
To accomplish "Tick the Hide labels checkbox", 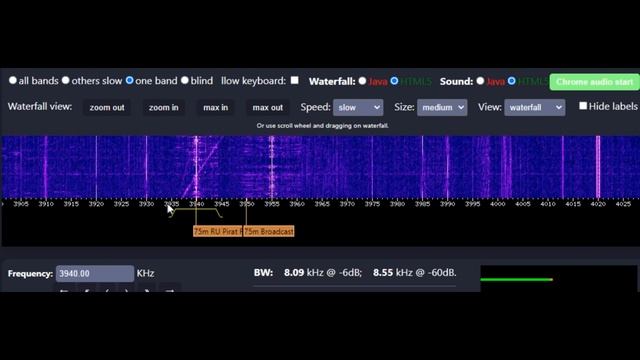I will click(x=583, y=106).
